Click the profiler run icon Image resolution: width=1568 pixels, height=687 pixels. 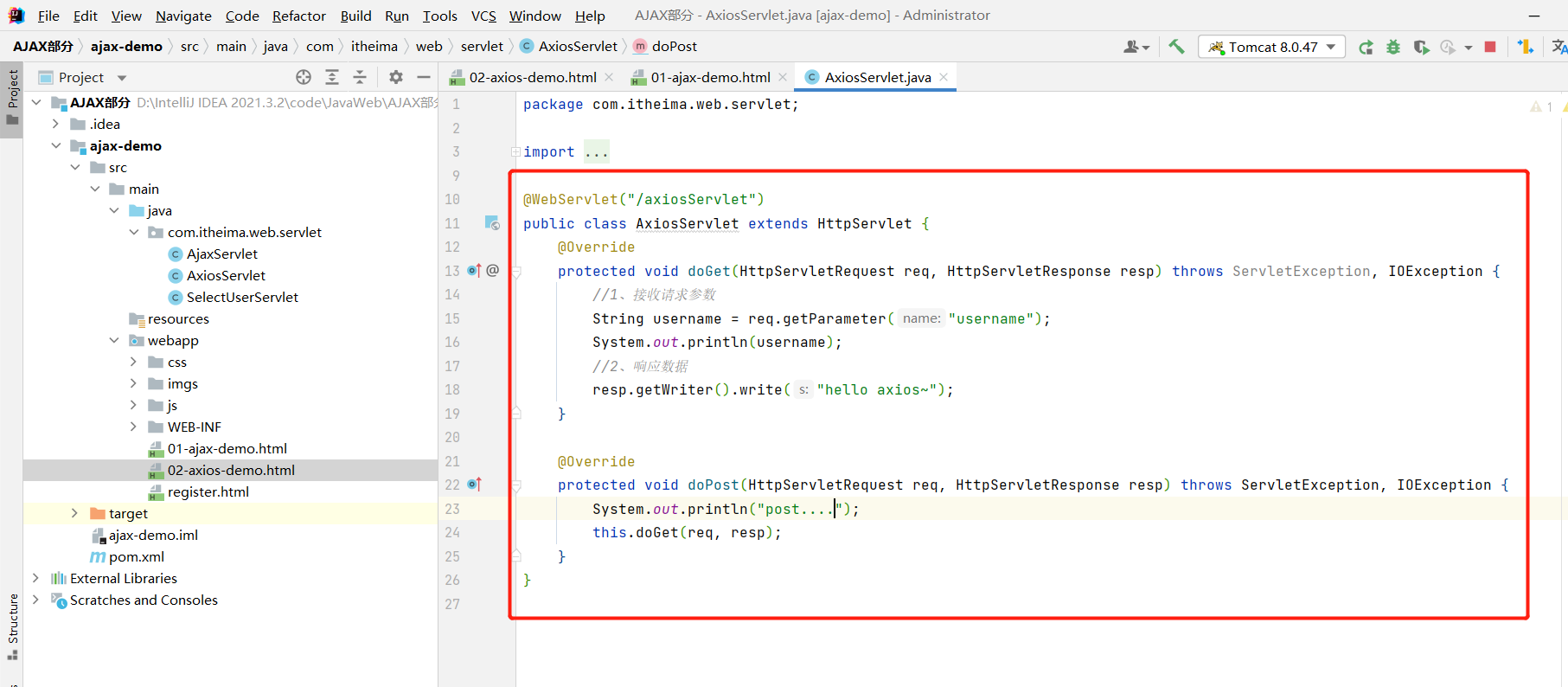click(1448, 47)
